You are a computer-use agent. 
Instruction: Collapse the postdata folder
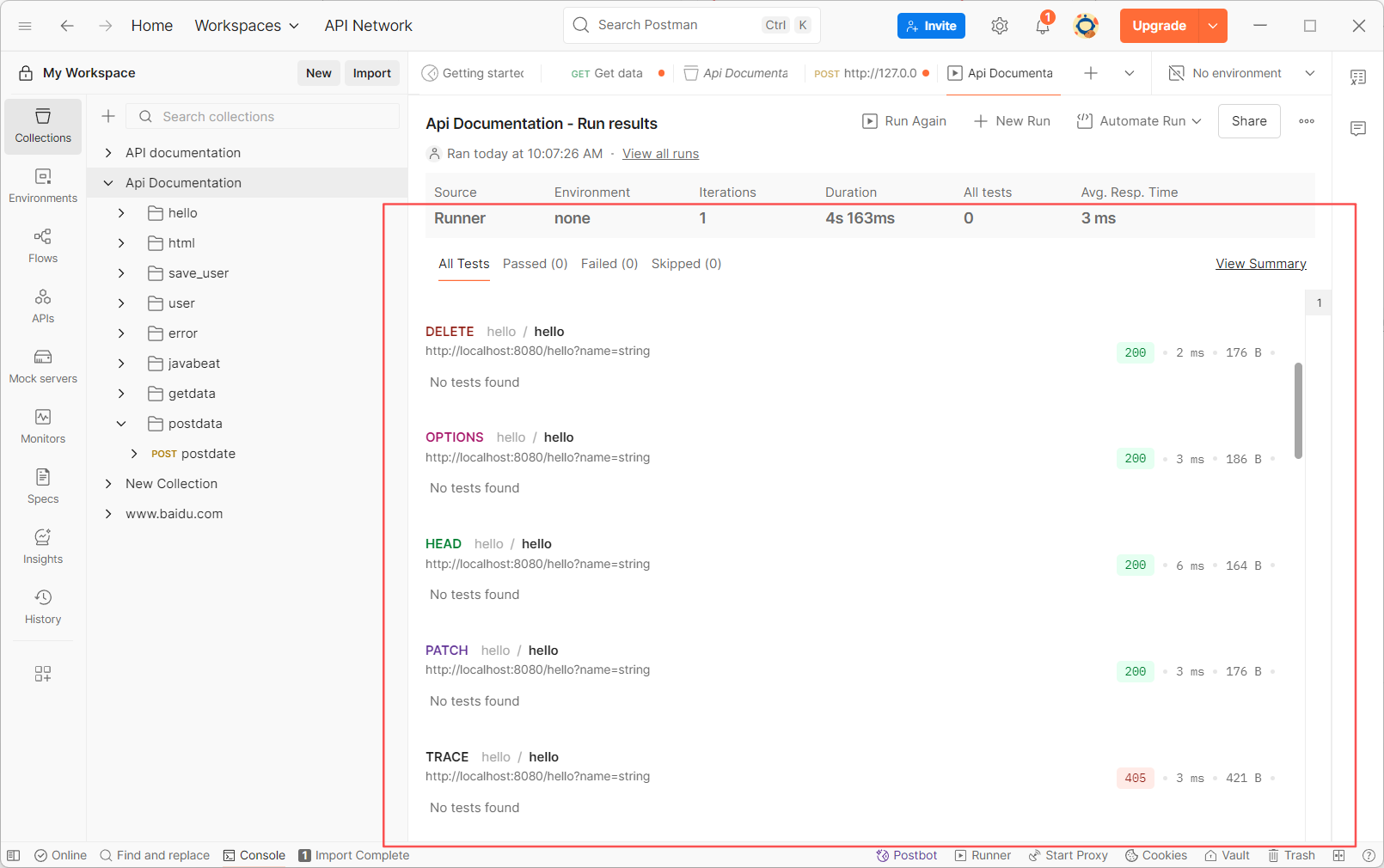pos(121,424)
